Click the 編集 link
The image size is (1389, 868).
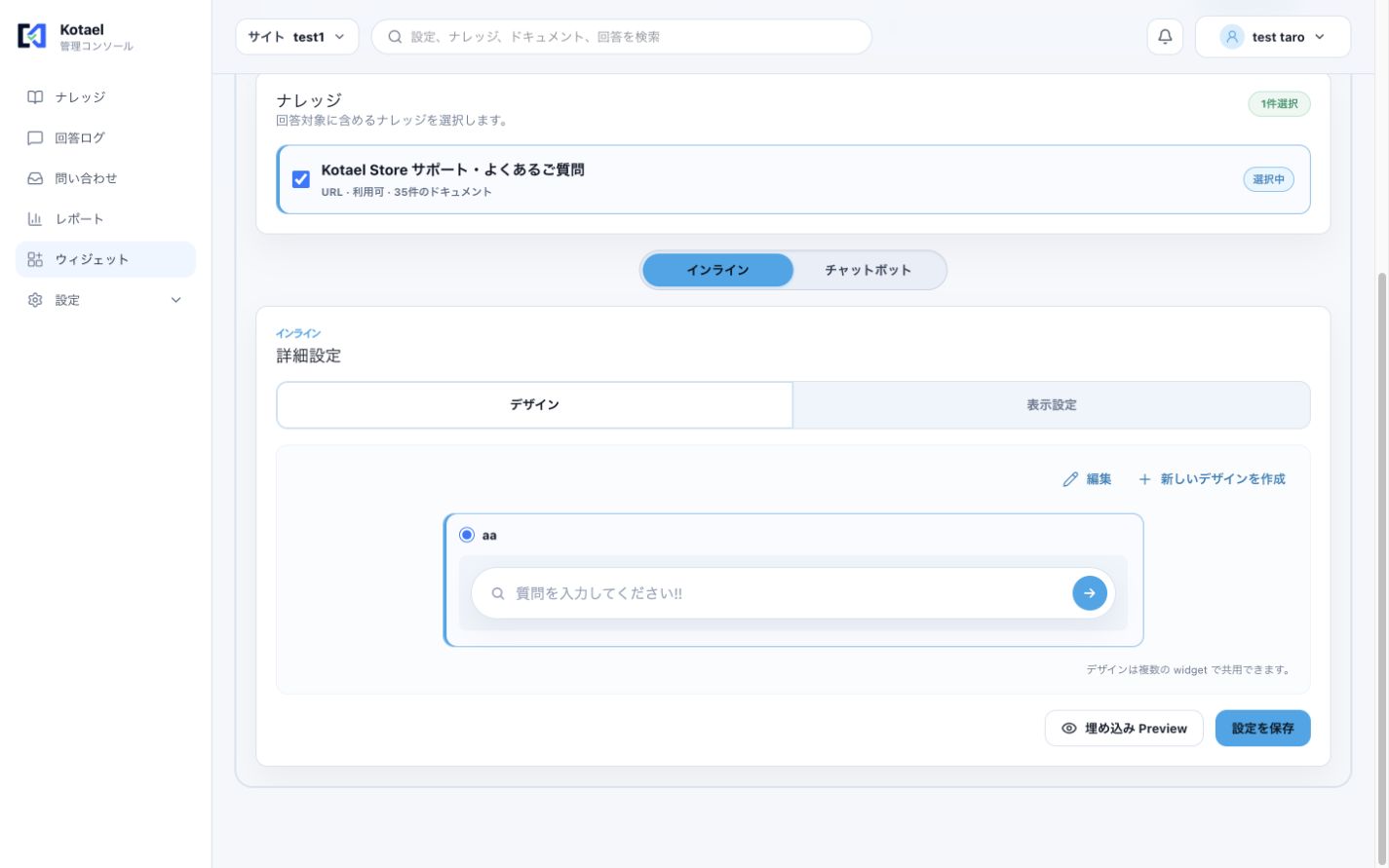click(1087, 479)
